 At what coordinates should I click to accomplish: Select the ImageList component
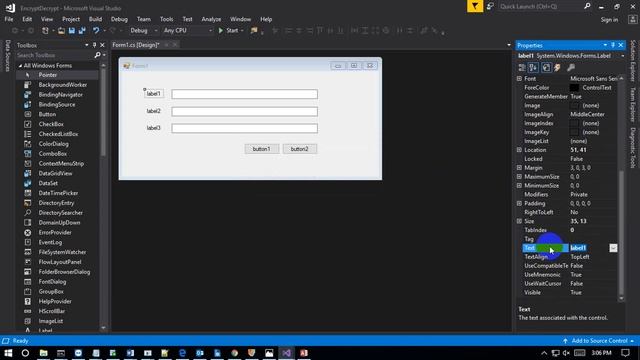tap(51, 321)
